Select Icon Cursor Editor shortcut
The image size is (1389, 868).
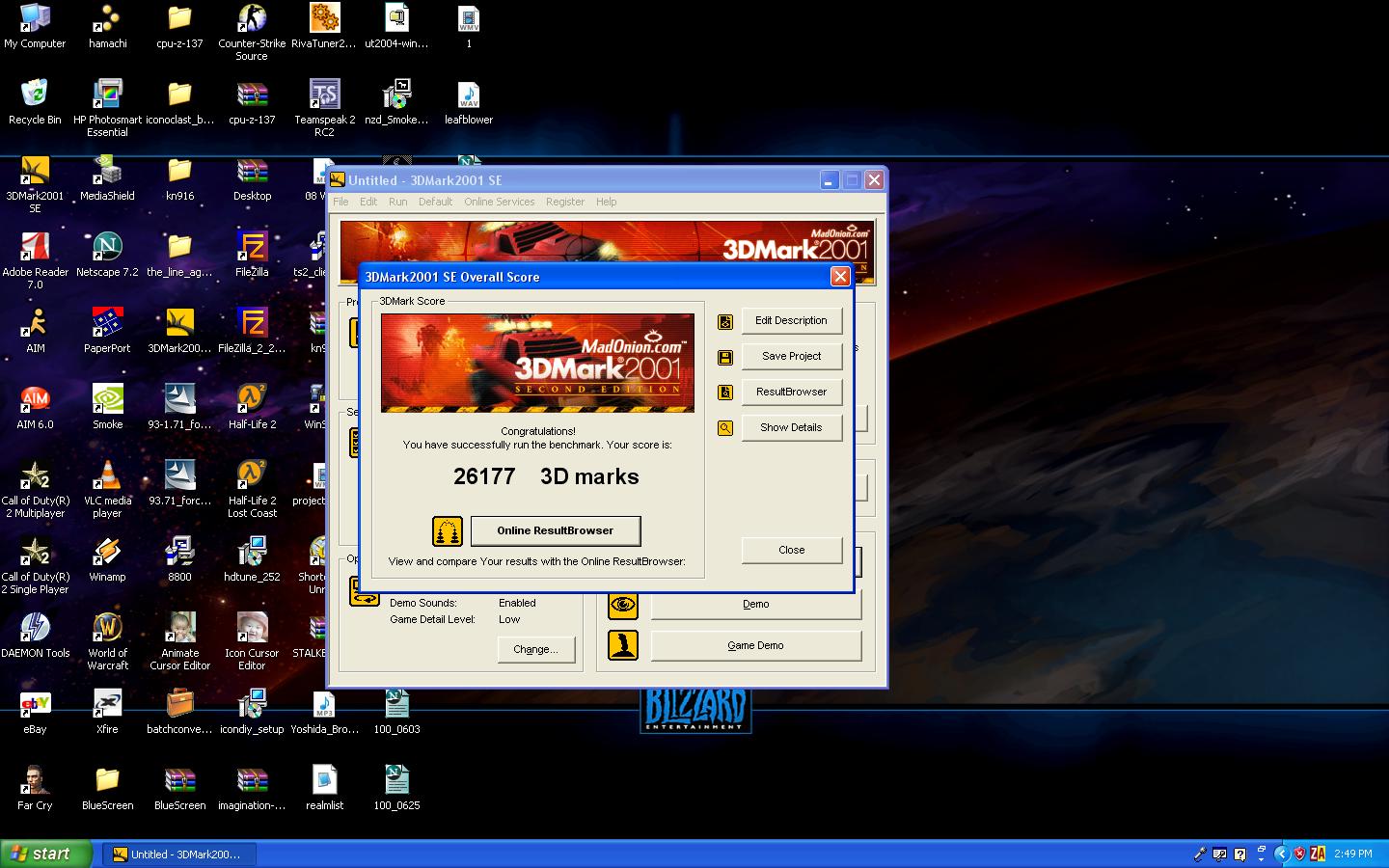(x=252, y=641)
